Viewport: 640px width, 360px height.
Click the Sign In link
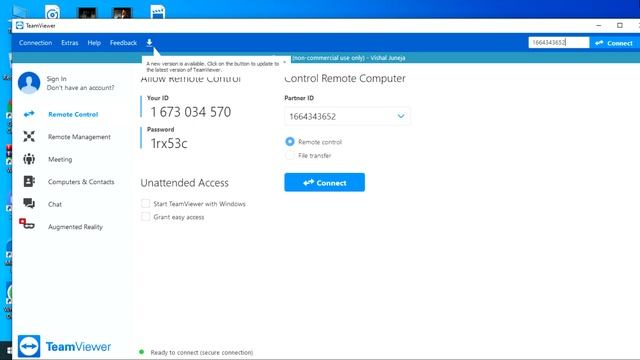click(56, 78)
